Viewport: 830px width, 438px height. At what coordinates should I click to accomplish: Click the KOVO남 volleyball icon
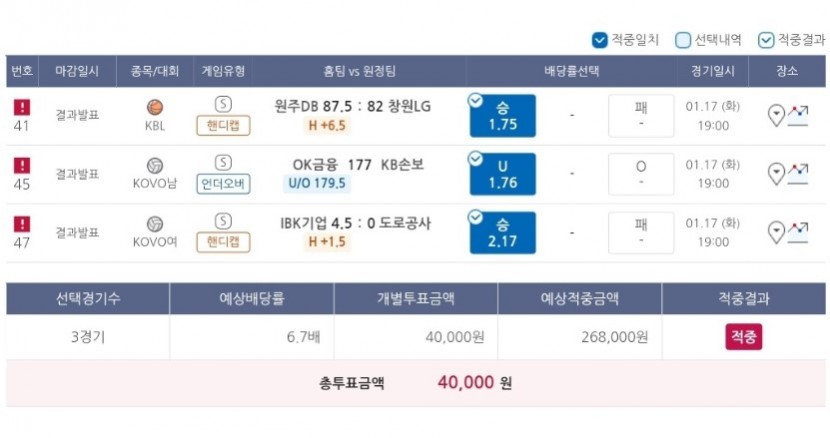(155, 165)
